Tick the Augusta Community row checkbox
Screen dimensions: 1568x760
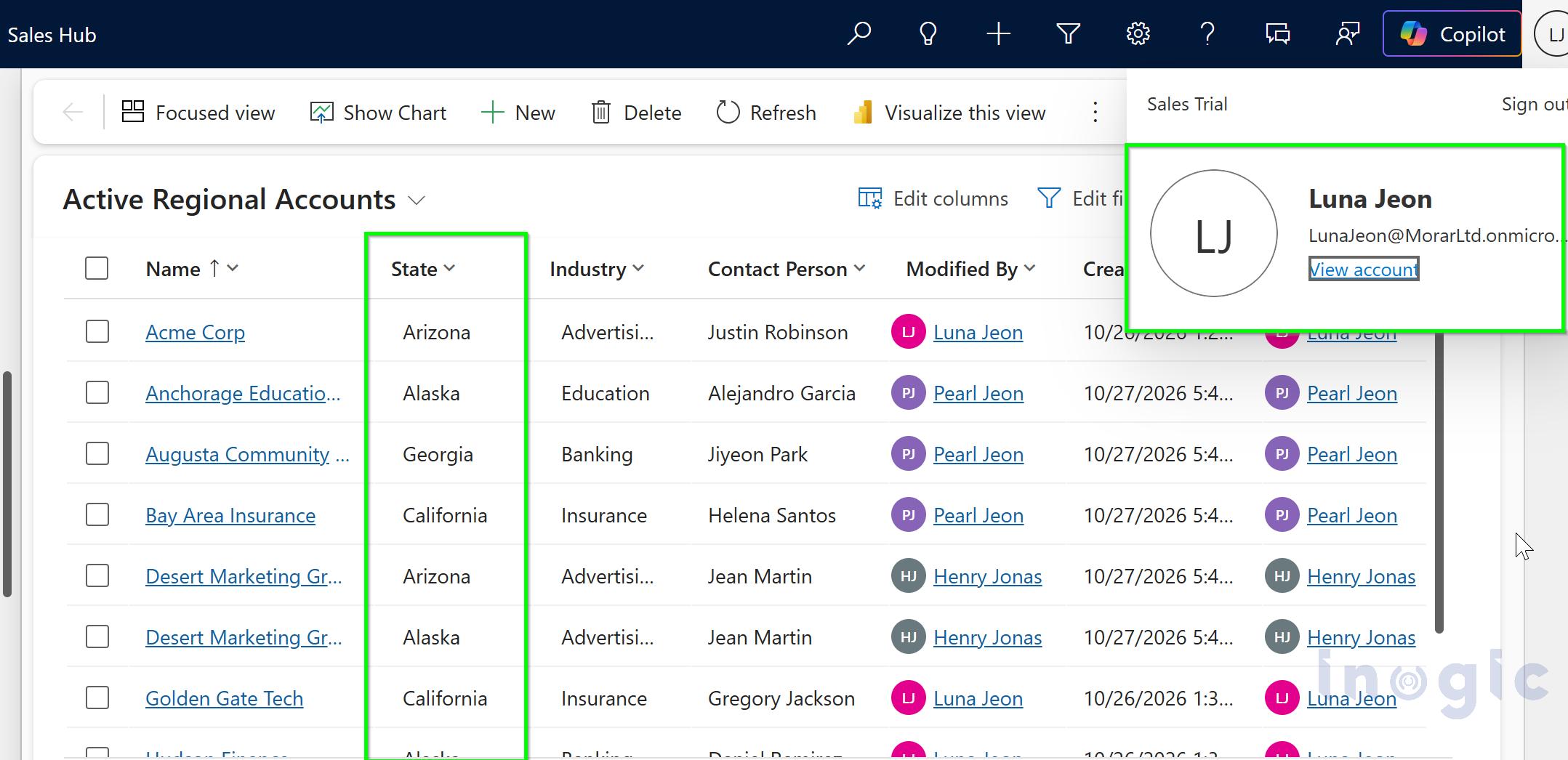pos(97,453)
